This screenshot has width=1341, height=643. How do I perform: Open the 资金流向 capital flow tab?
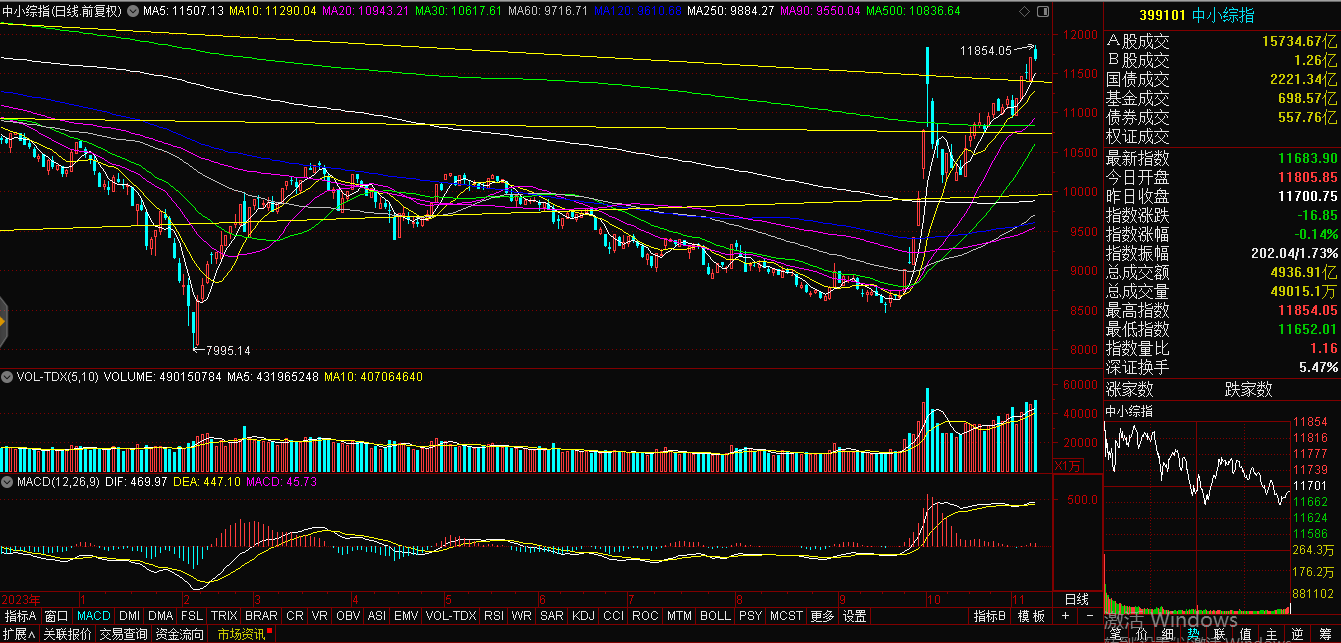click(180, 634)
